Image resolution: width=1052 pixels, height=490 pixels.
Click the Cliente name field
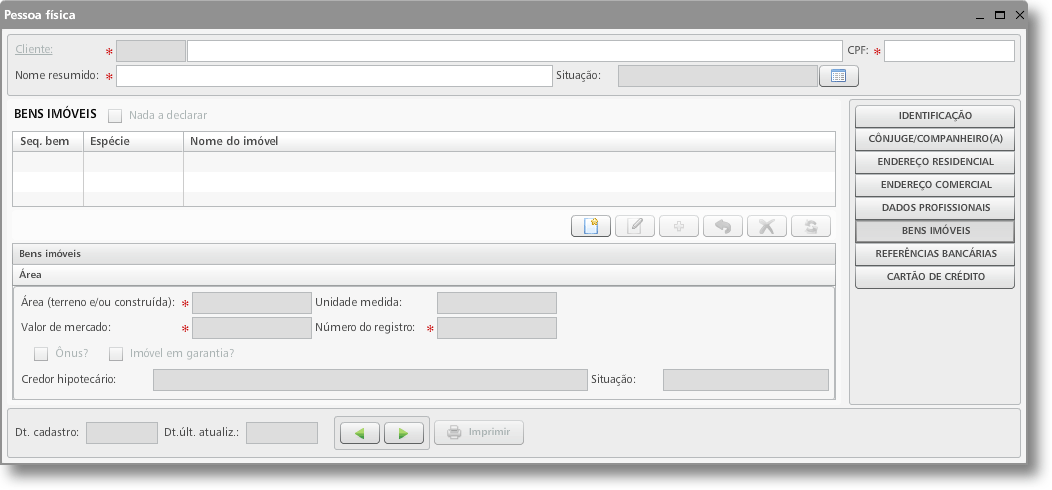point(515,51)
